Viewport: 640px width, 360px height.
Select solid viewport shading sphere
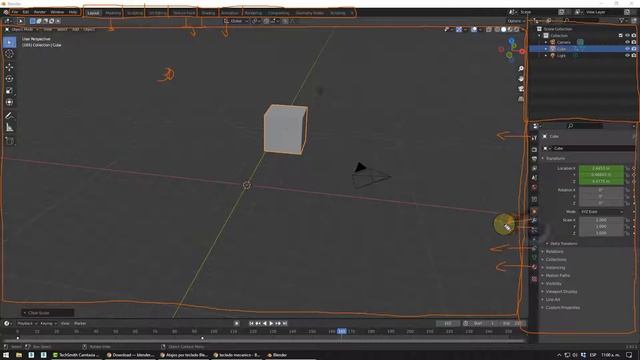click(x=504, y=29)
